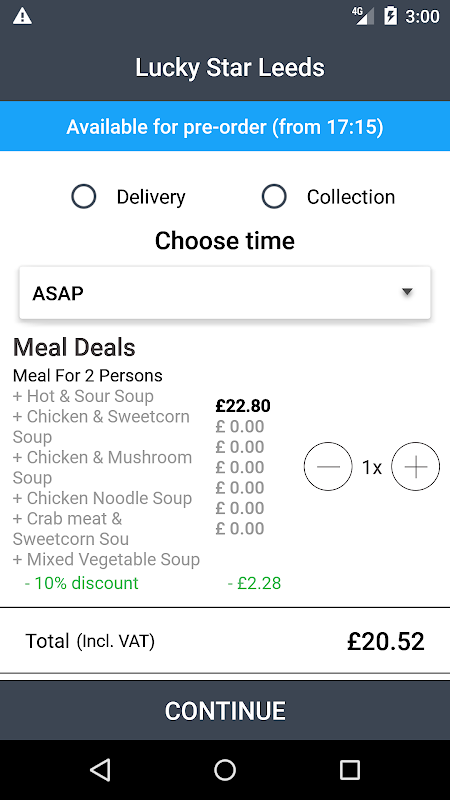Increase meal quantity with plus icon
Viewport: 450px width, 800px height.
point(415,466)
